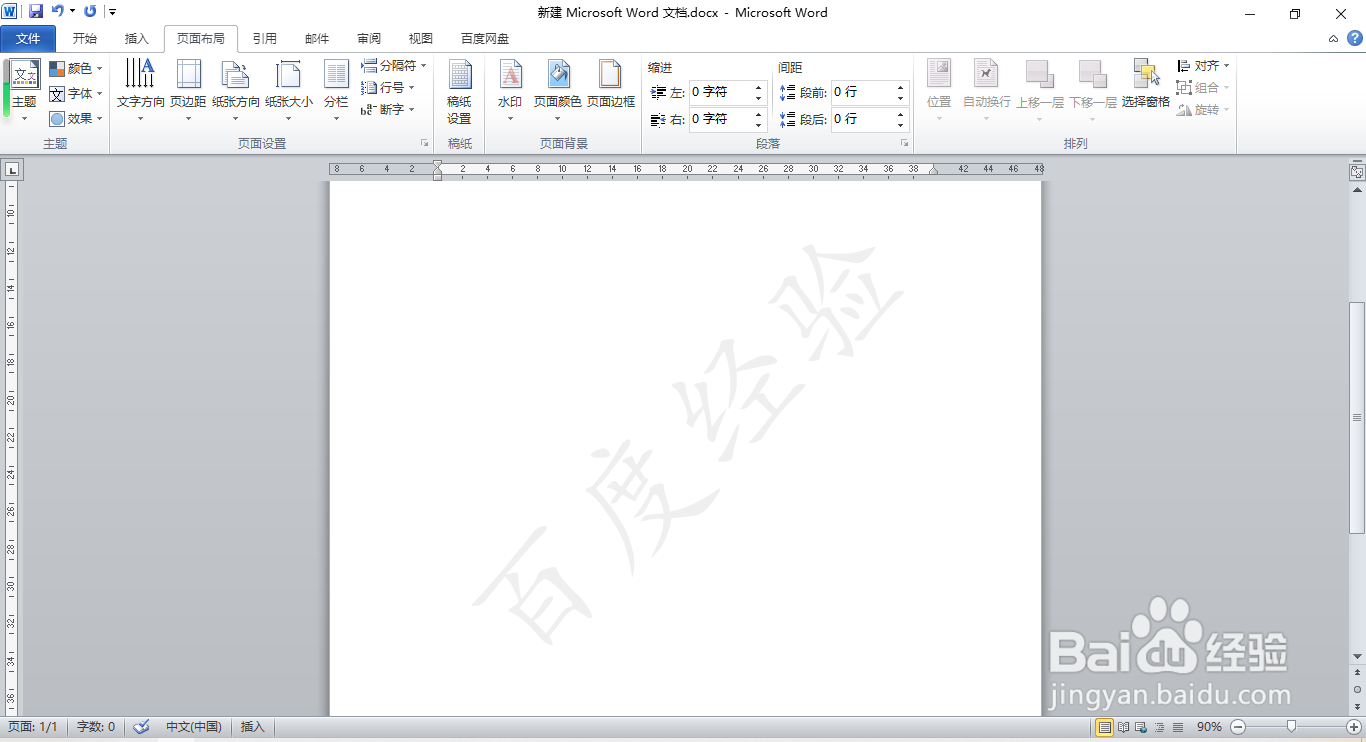This screenshot has width=1366, height=742.
Task: Switch to 视图 View tab
Action: click(x=421, y=39)
